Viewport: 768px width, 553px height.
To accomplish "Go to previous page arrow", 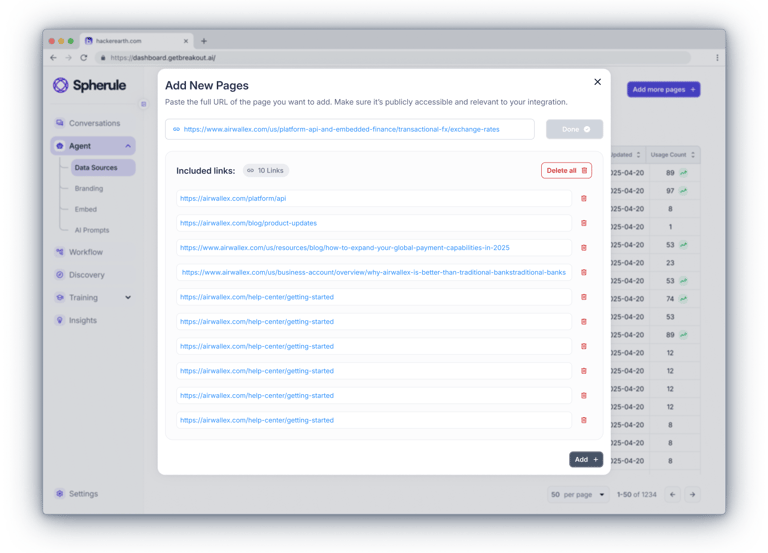I will click(x=672, y=495).
